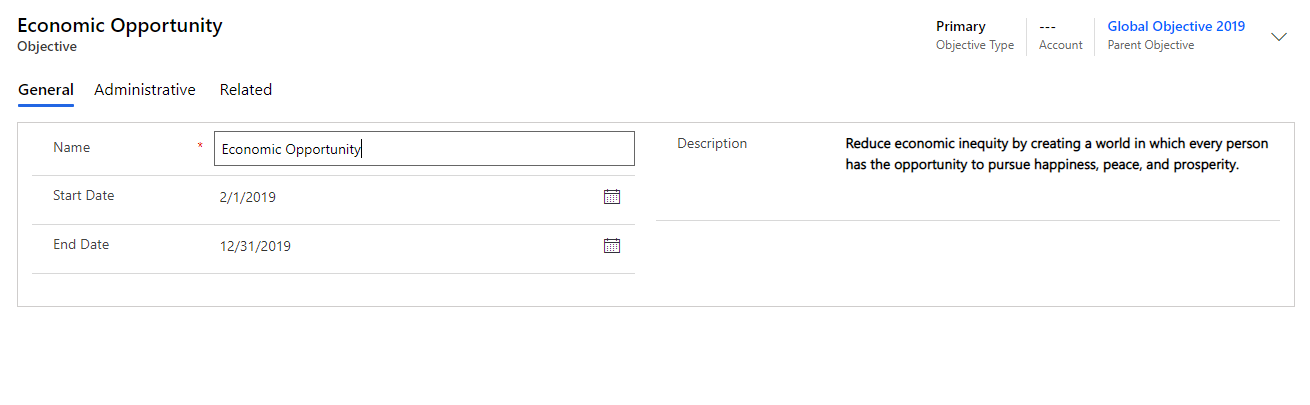Click the Account header field value
The width and height of the screenshot is (1310, 405).
click(x=1048, y=27)
